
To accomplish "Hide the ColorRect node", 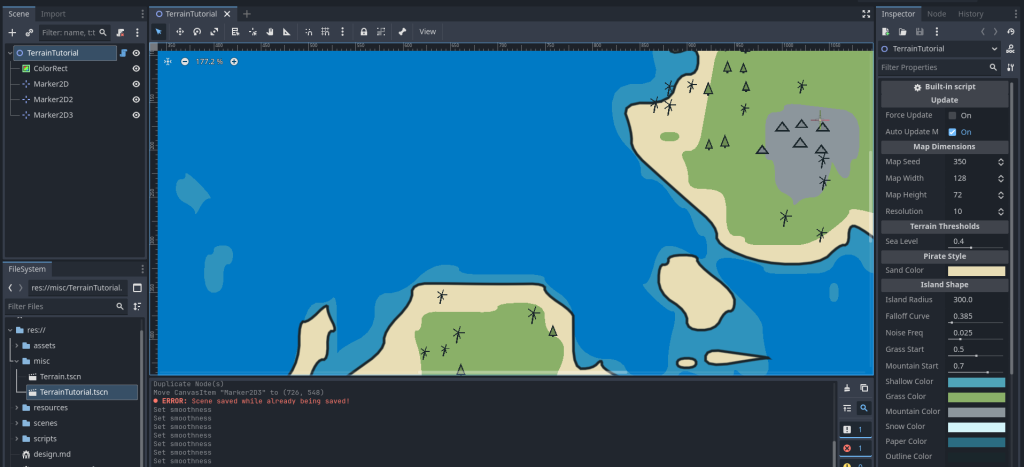I will pos(136,68).
